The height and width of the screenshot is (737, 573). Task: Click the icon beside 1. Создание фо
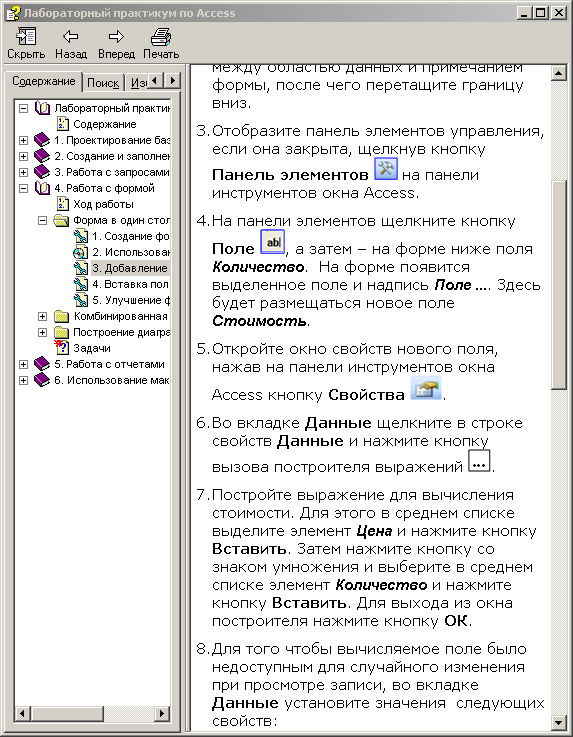click(x=81, y=236)
